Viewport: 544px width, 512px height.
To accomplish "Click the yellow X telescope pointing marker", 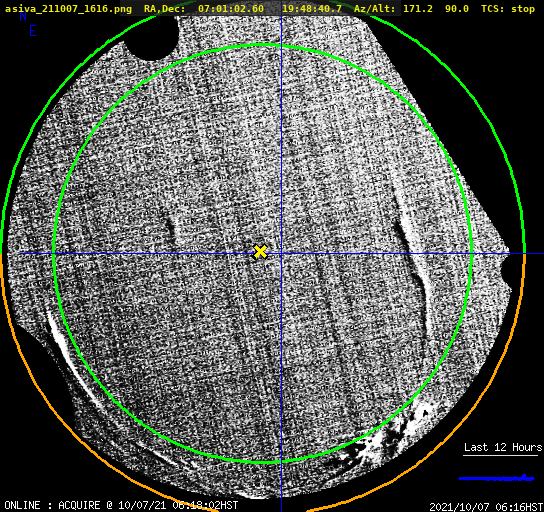I will 260,252.
